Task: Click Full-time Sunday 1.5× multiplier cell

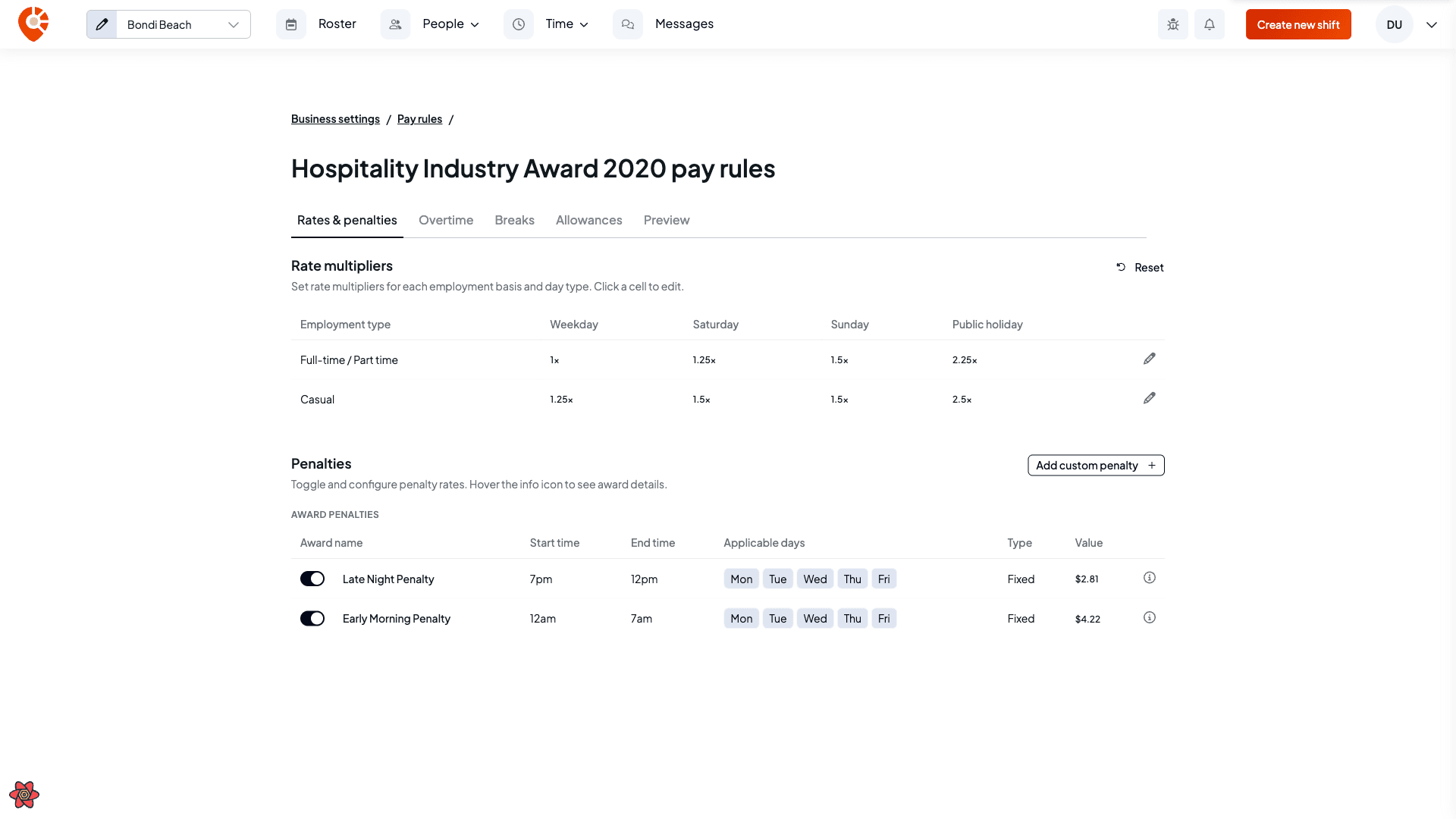Action: click(839, 360)
